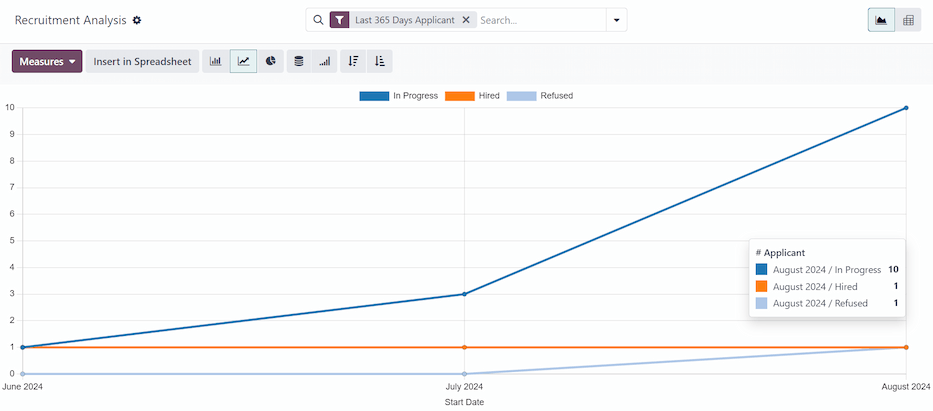Switch to pie chart view

(271, 61)
